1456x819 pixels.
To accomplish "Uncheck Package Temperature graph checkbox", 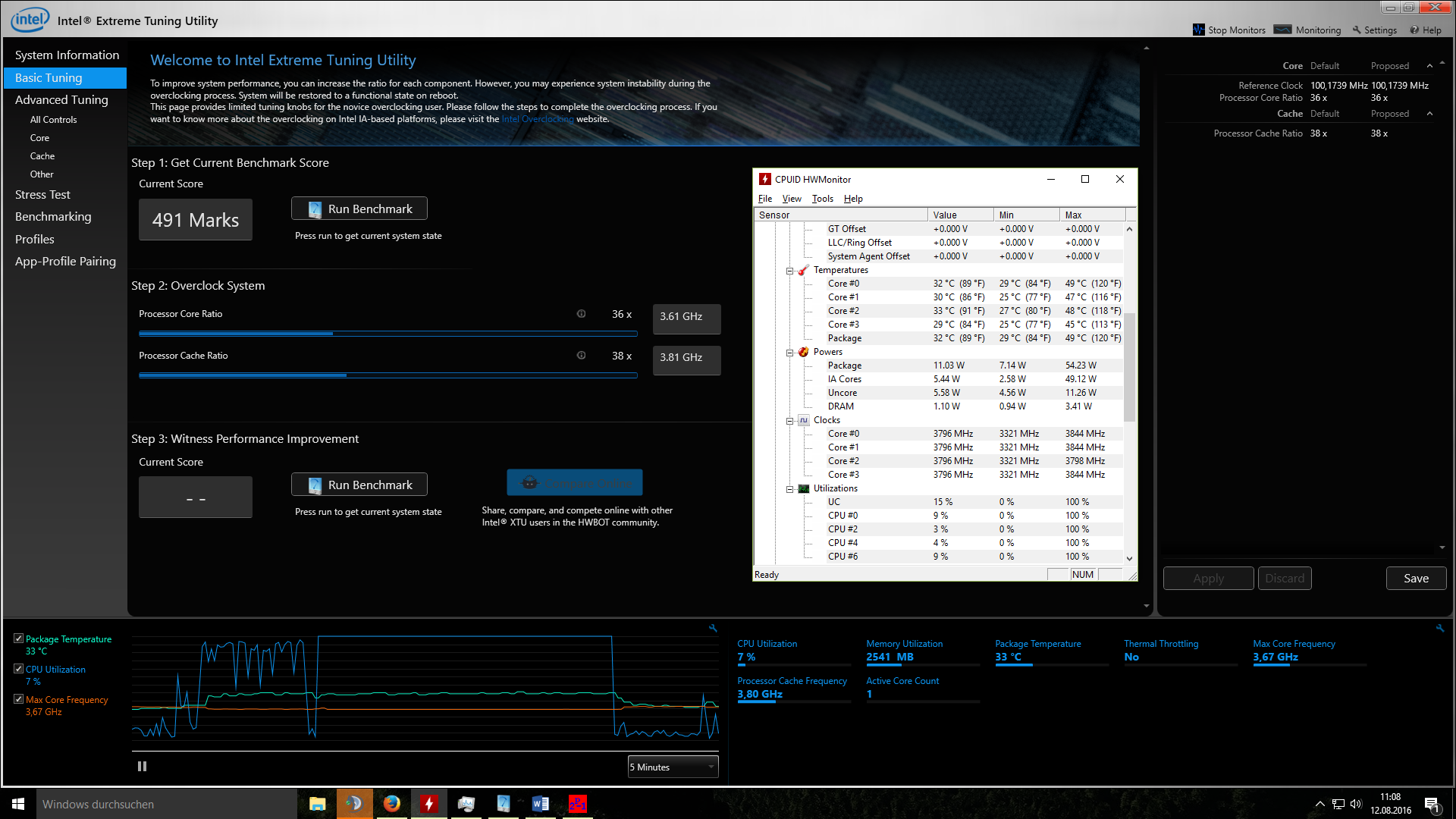I will [18, 639].
